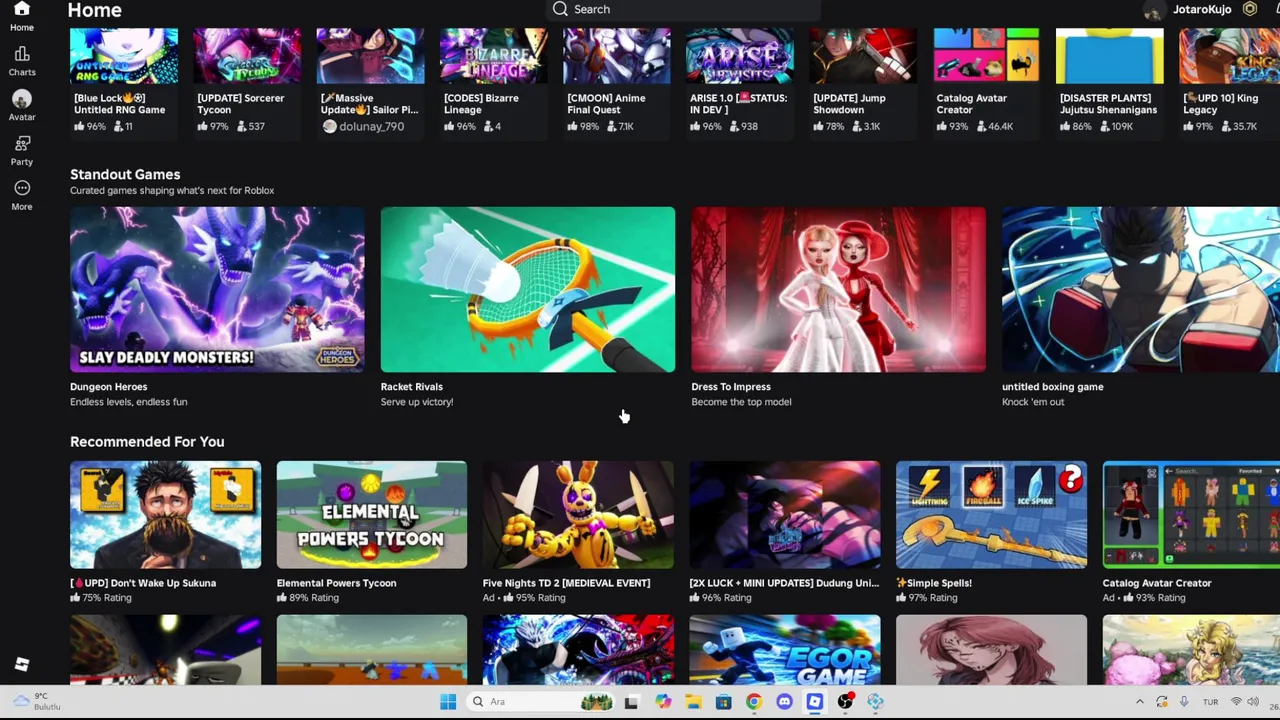Click Bizarre Lineage top thumbnail

point(493,56)
